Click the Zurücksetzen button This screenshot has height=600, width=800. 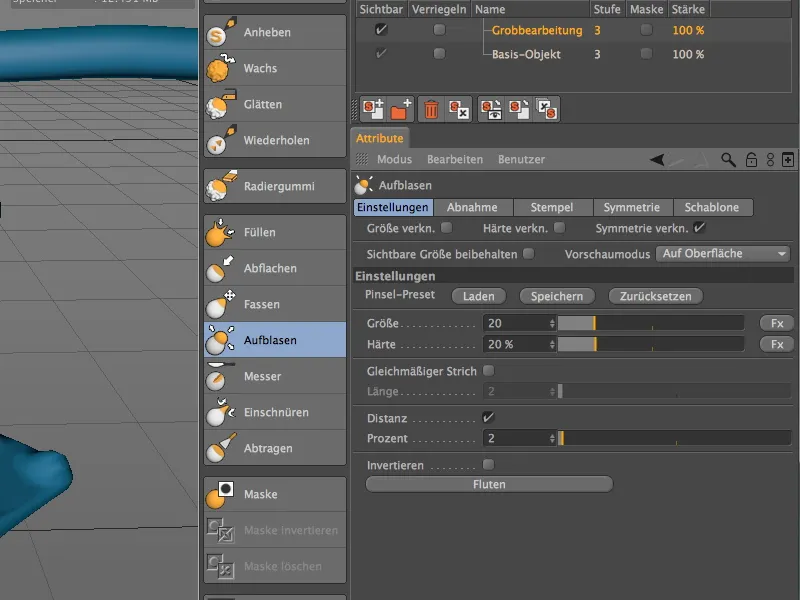click(x=656, y=296)
